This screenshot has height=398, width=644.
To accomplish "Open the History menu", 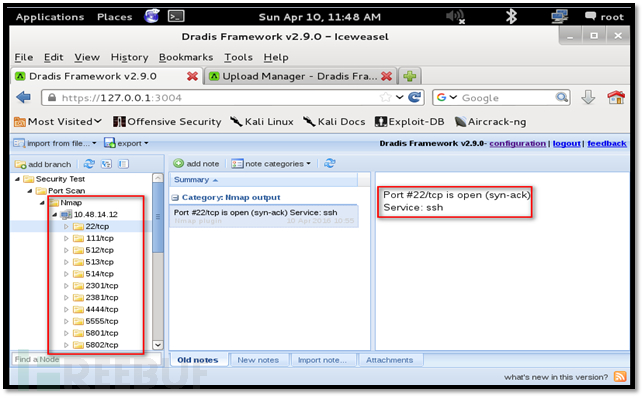I will point(129,57).
